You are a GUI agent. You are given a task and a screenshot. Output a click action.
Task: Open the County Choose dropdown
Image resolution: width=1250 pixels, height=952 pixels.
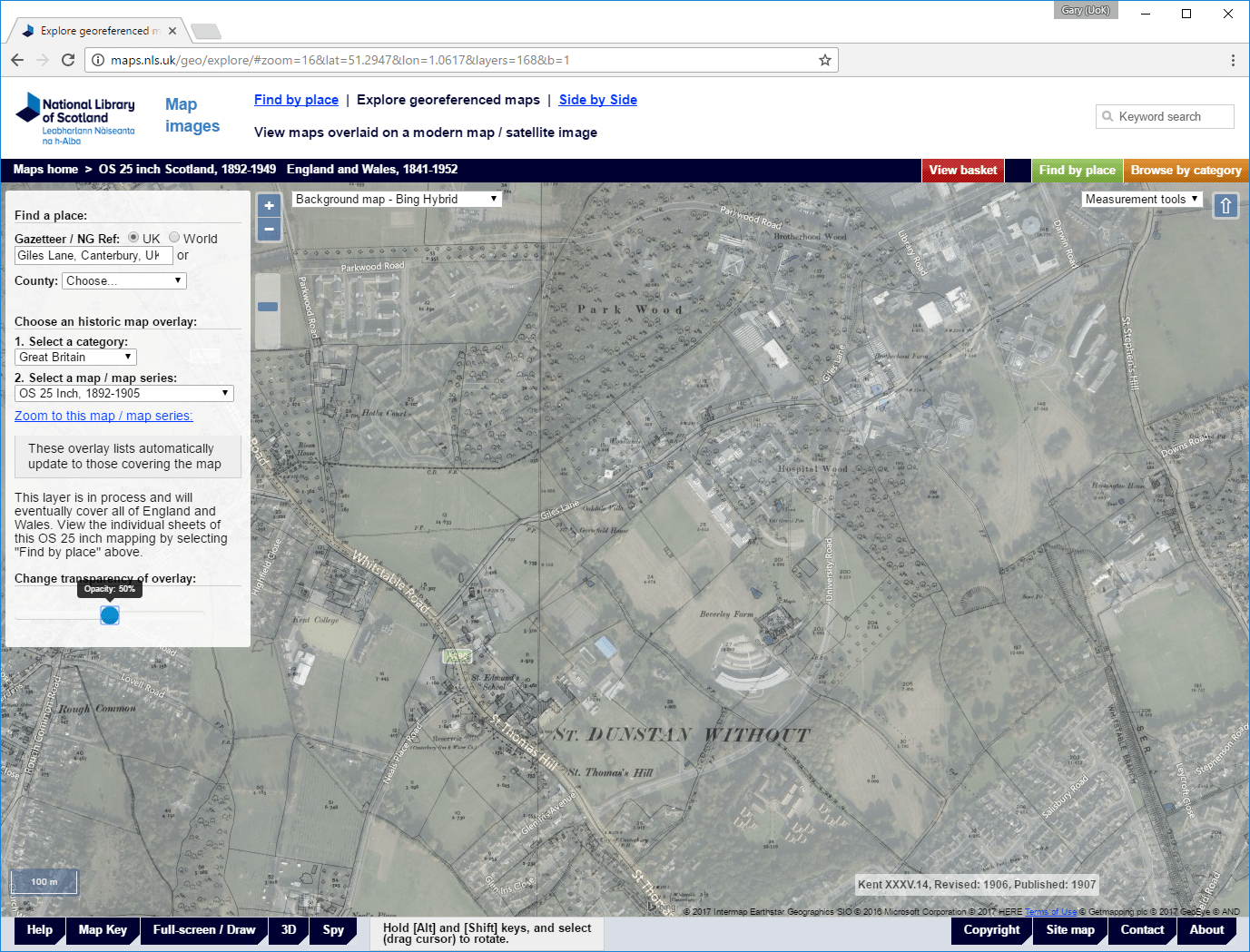coord(124,280)
